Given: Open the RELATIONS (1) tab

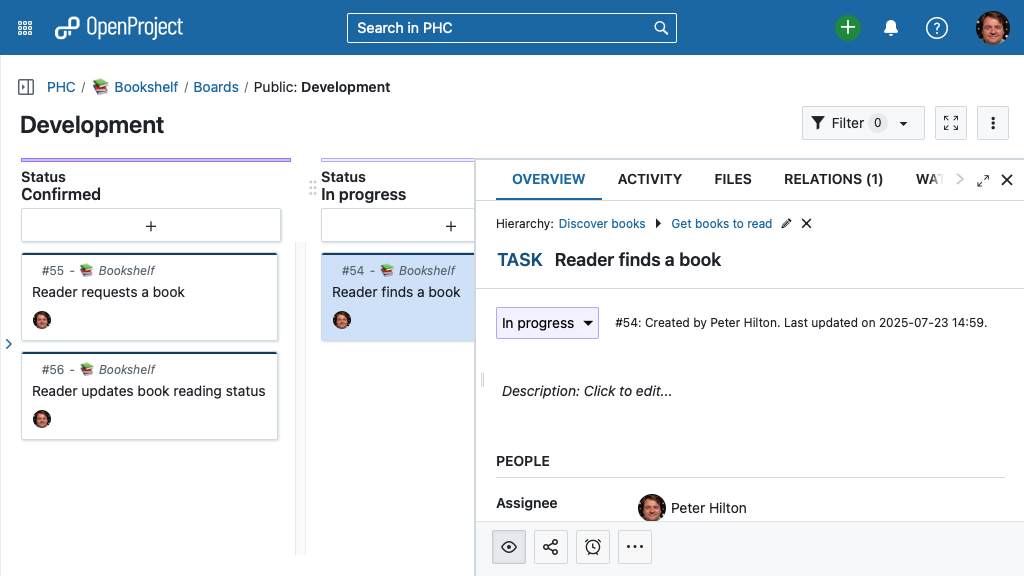Looking at the screenshot, I should tap(833, 179).
